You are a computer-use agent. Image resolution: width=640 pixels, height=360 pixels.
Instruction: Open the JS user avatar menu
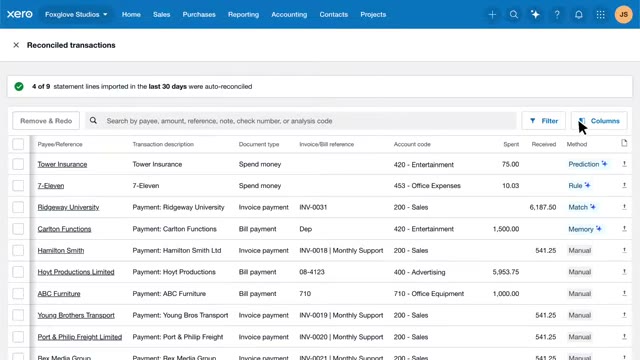[x=623, y=15]
